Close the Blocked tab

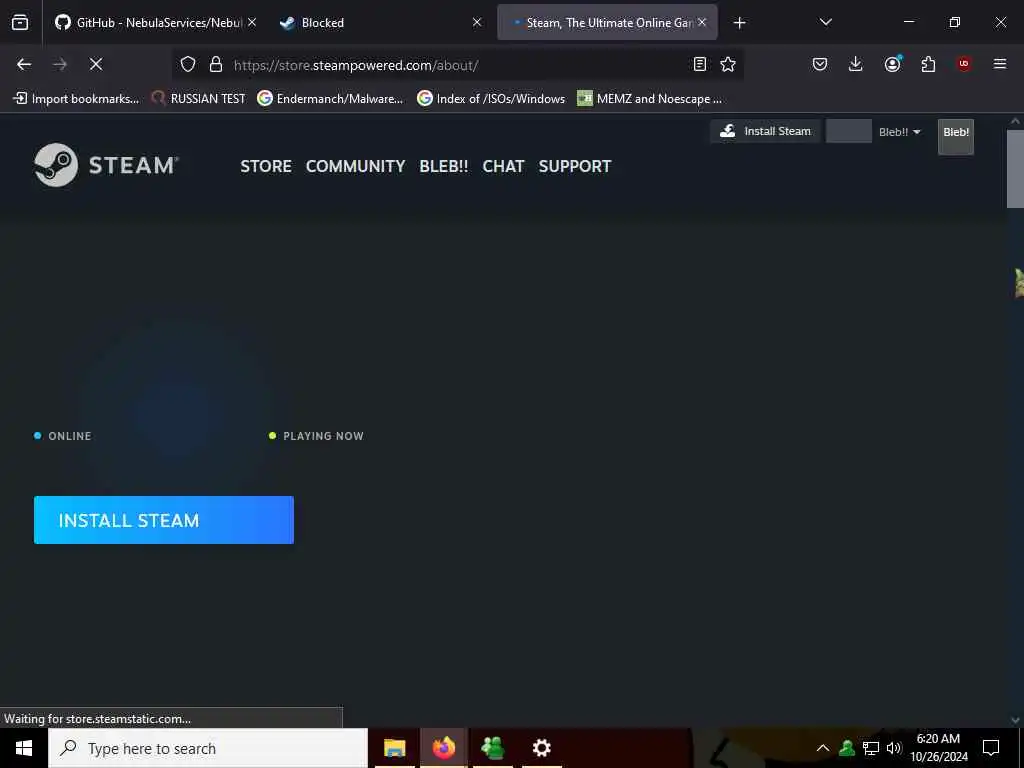(477, 22)
